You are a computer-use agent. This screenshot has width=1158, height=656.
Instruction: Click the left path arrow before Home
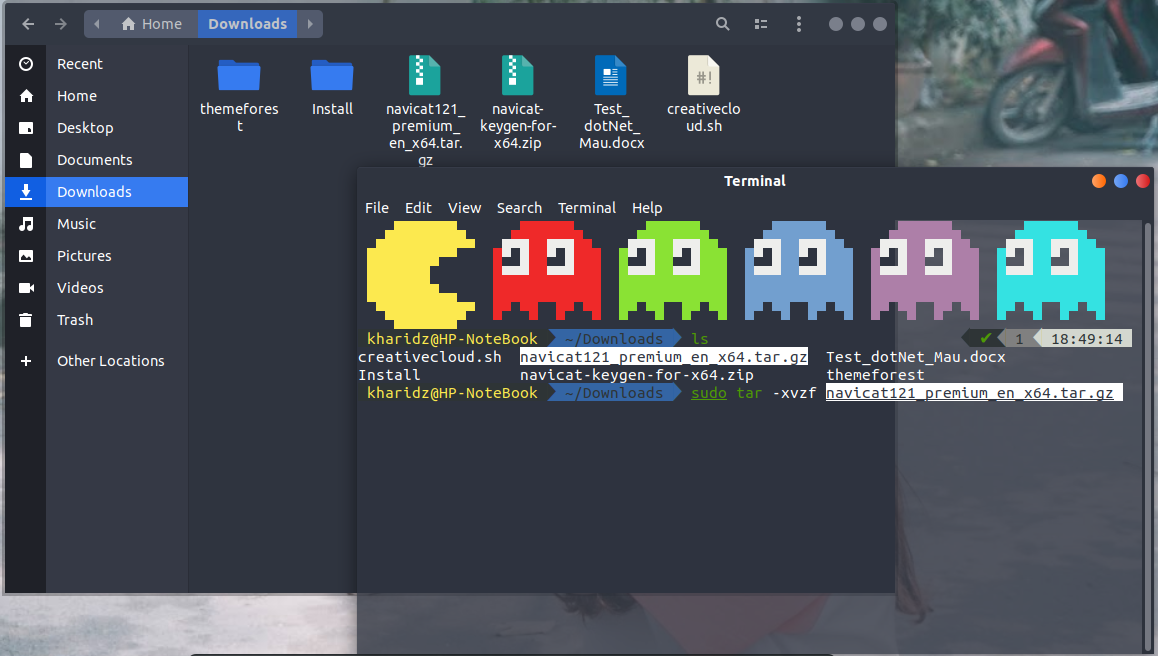coord(97,24)
